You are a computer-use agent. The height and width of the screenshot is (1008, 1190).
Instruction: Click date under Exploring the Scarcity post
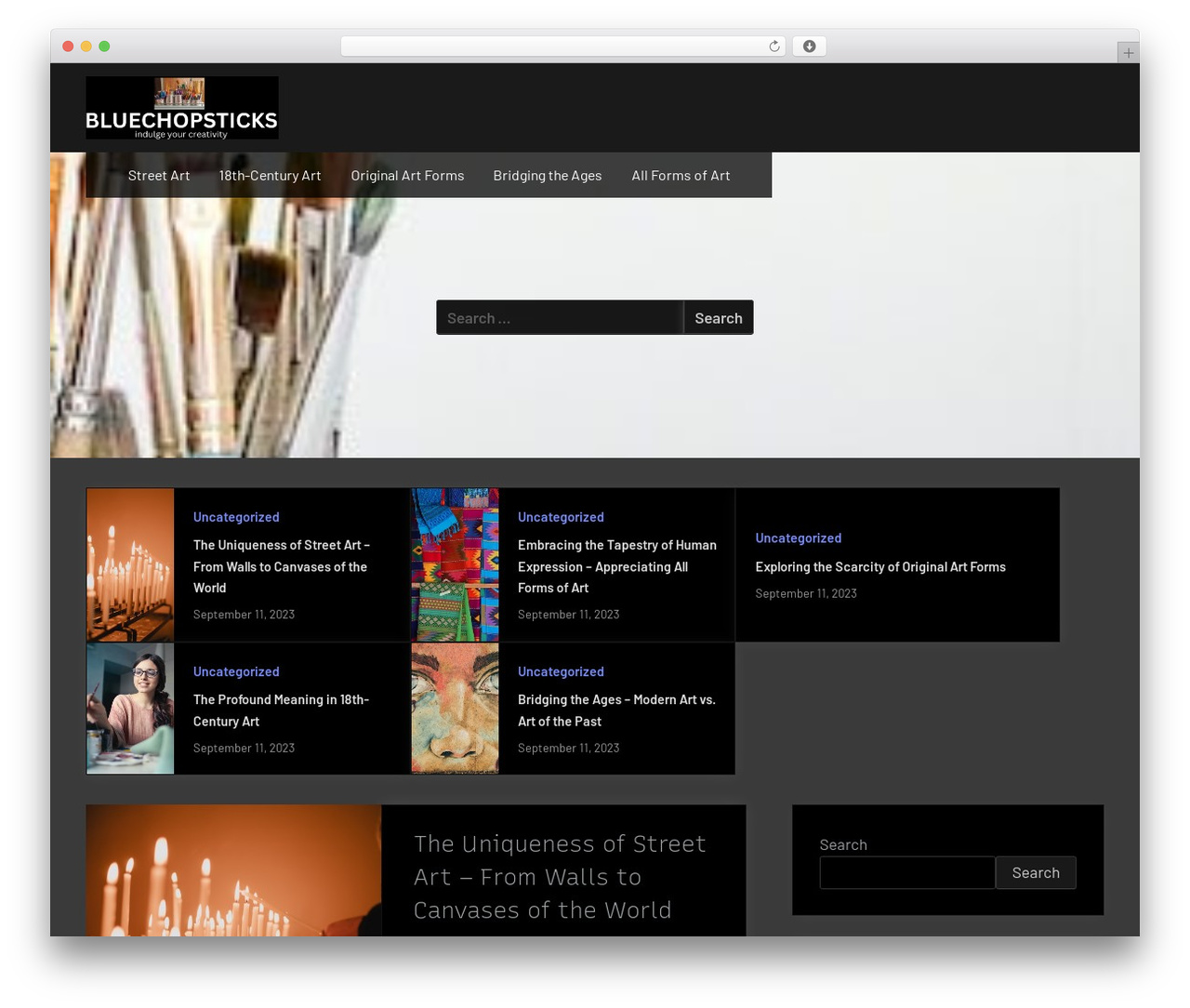(x=806, y=593)
